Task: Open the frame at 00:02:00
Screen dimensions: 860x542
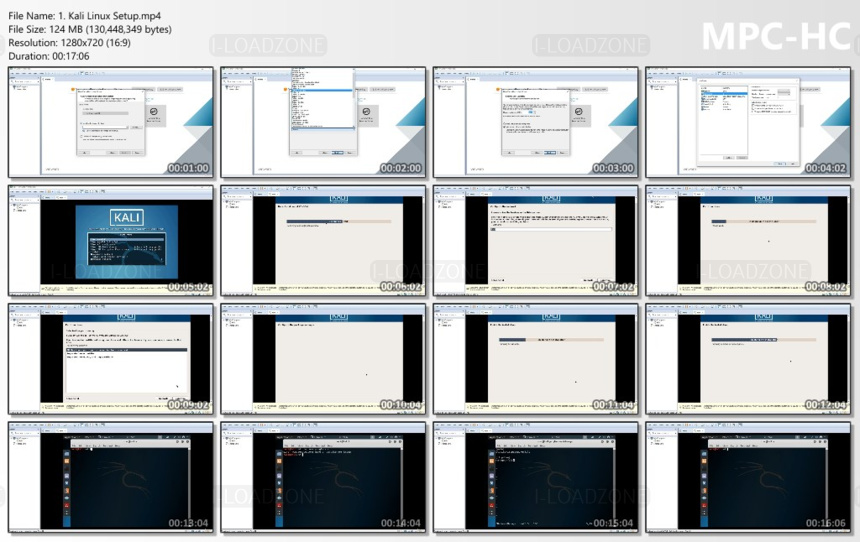Action: (323, 122)
